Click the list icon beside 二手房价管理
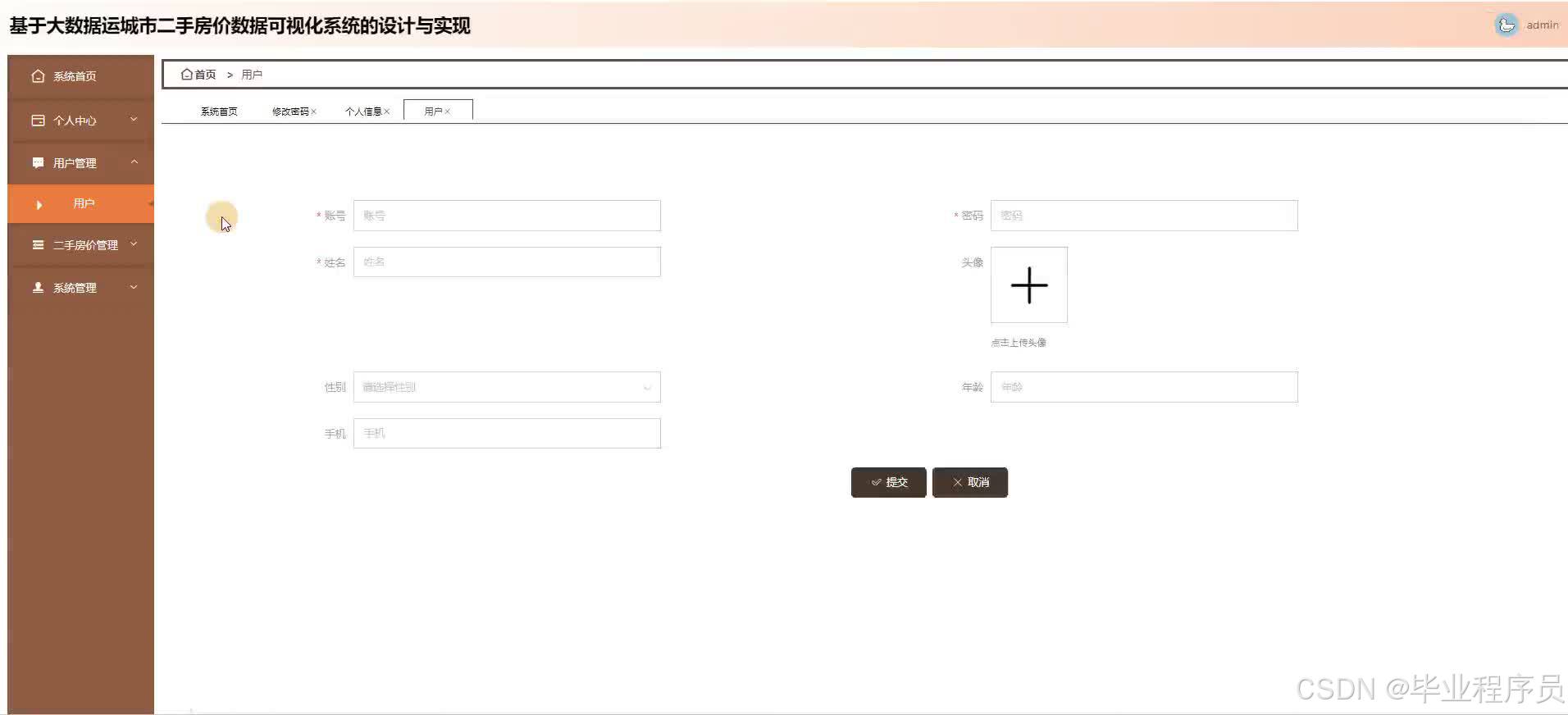 tap(38, 245)
